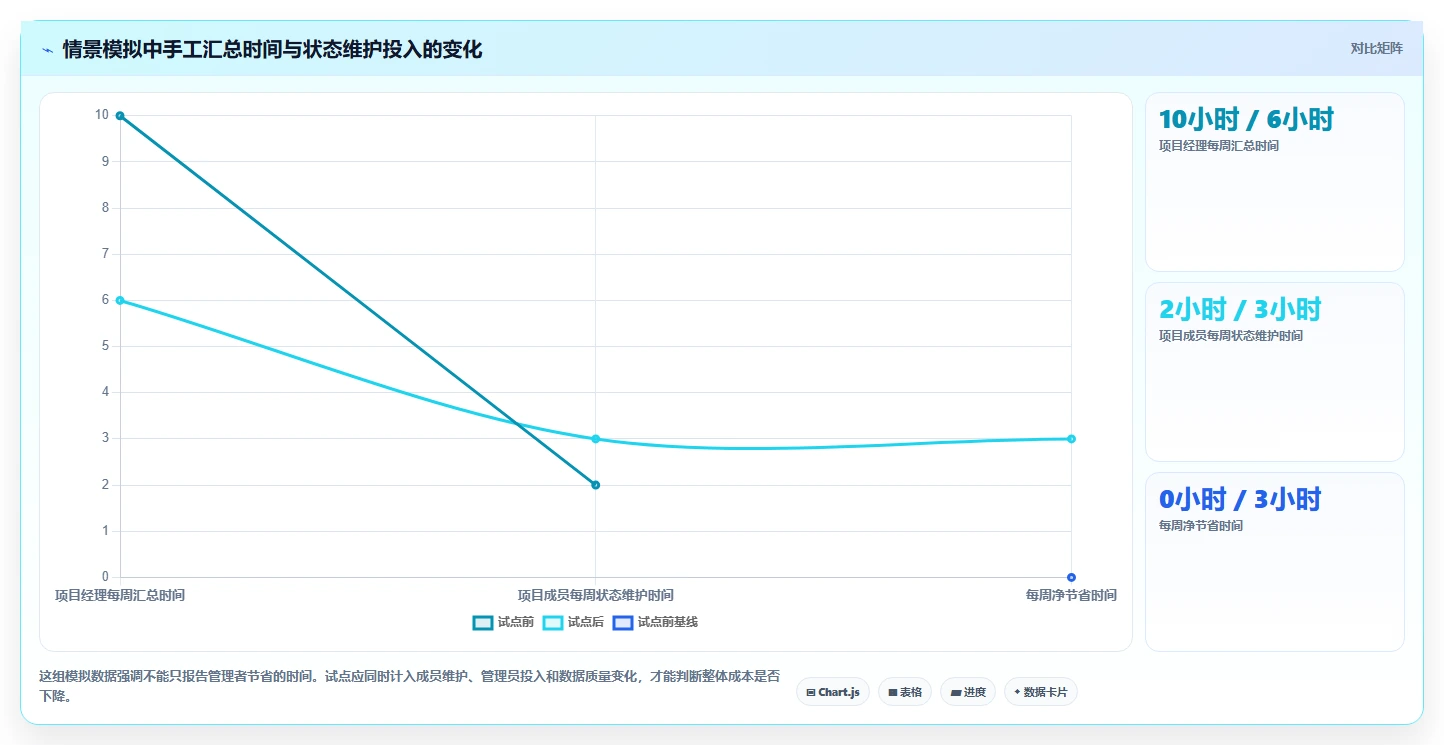Click the description paragraph starting 这组模拟数据
The width and height of the screenshot is (1444, 745).
(x=410, y=685)
